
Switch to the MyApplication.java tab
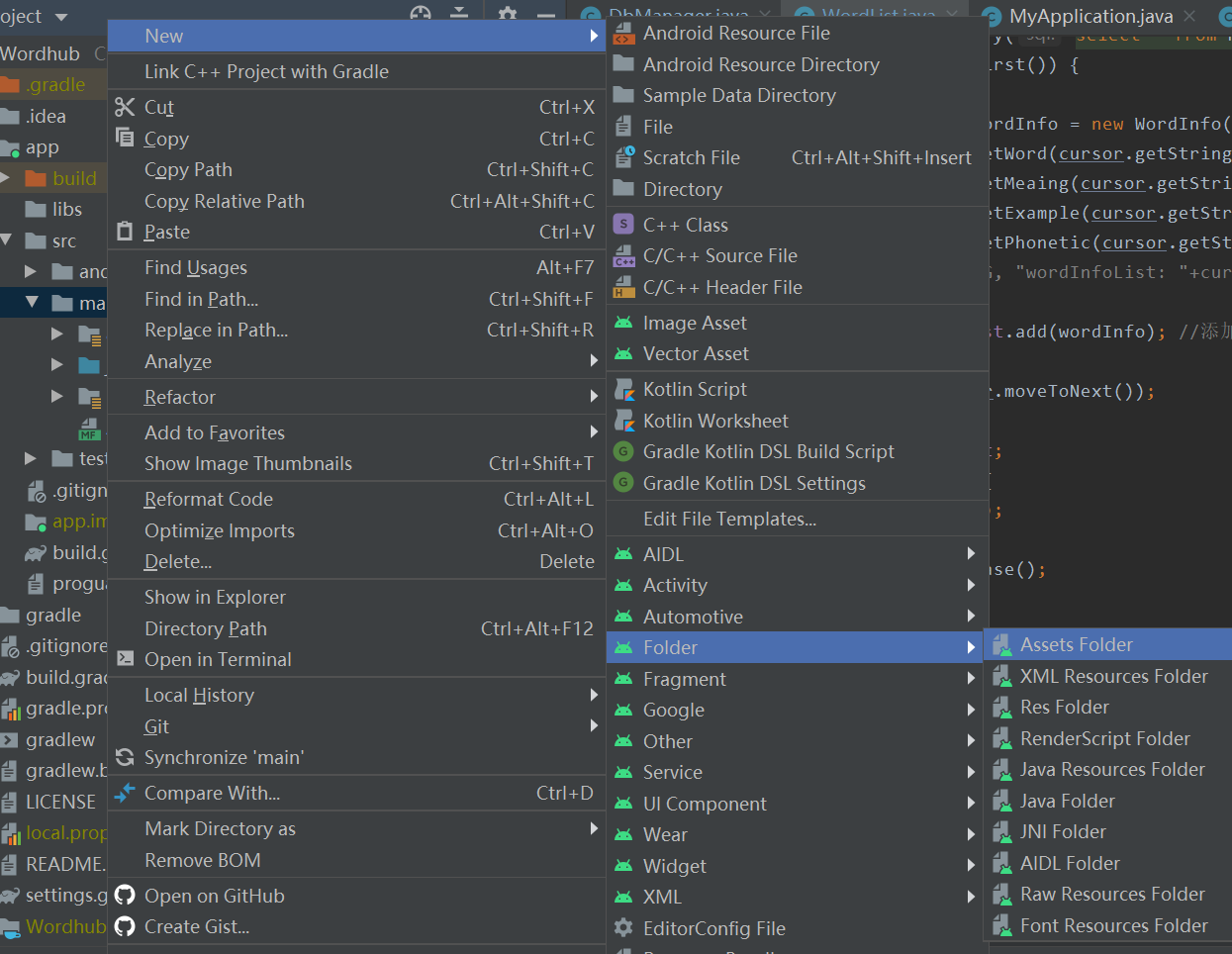click(x=1090, y=16)
